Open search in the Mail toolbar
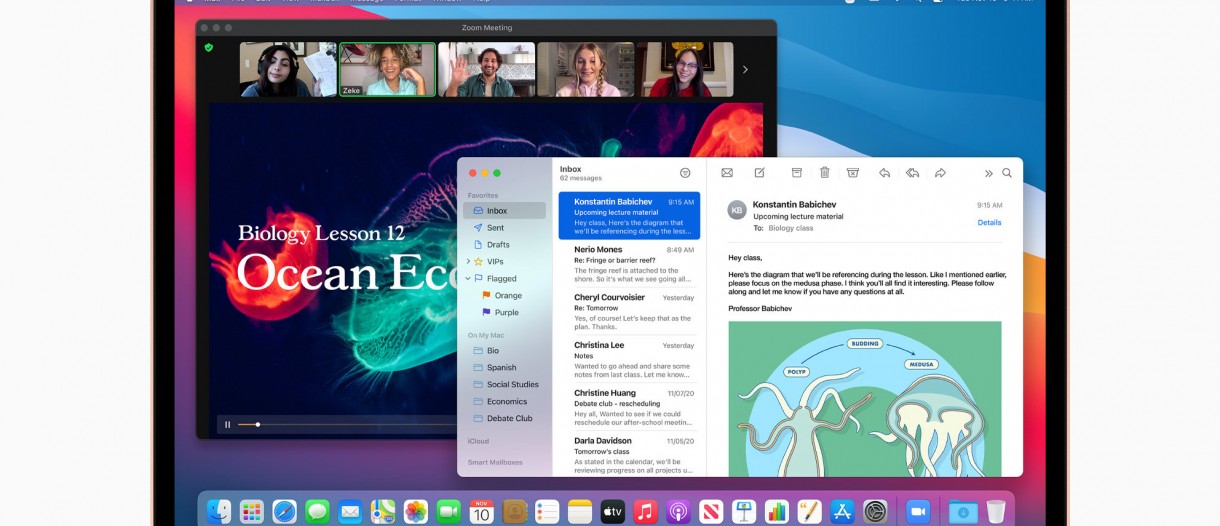Viewport: 1220px width, 526px height. (1007, 173)
